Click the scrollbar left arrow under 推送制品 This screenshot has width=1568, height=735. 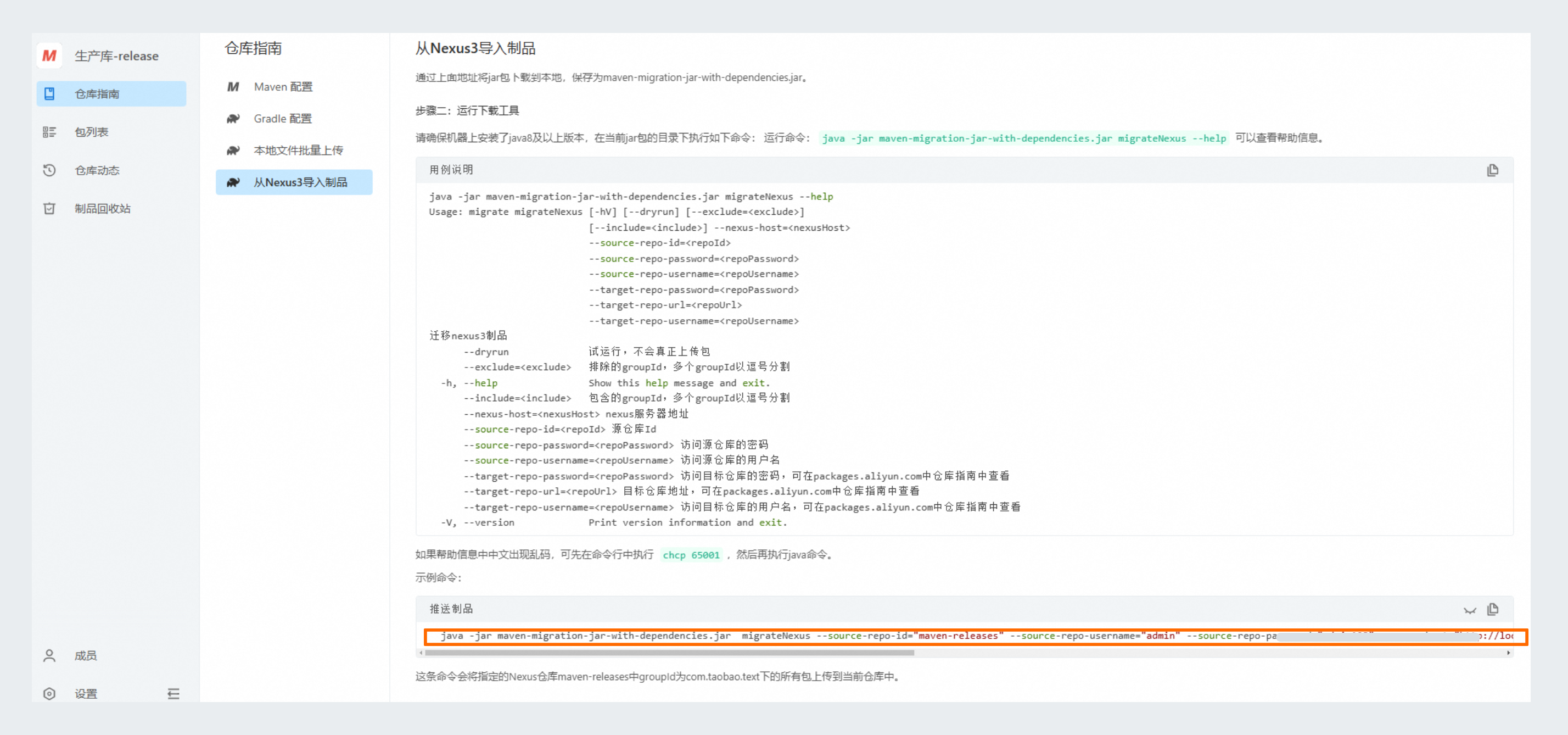(x=420, y=653)
